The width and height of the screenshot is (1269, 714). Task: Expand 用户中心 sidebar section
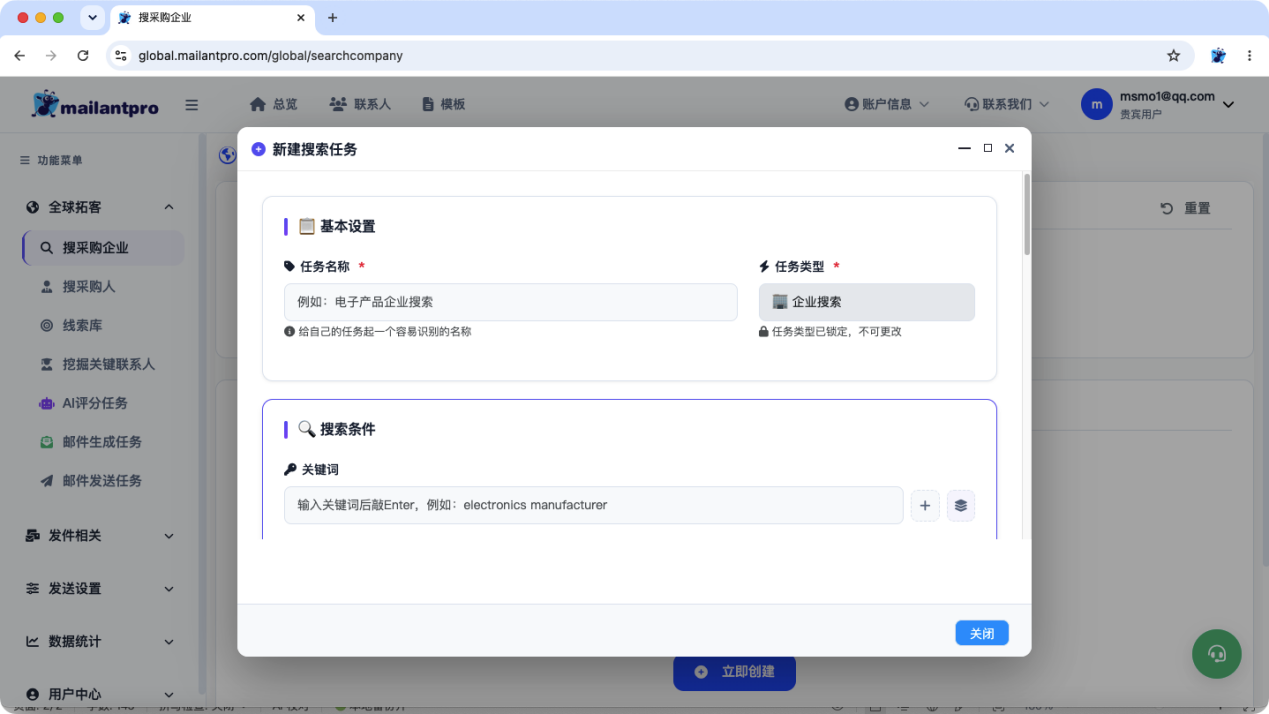[100, 694]
